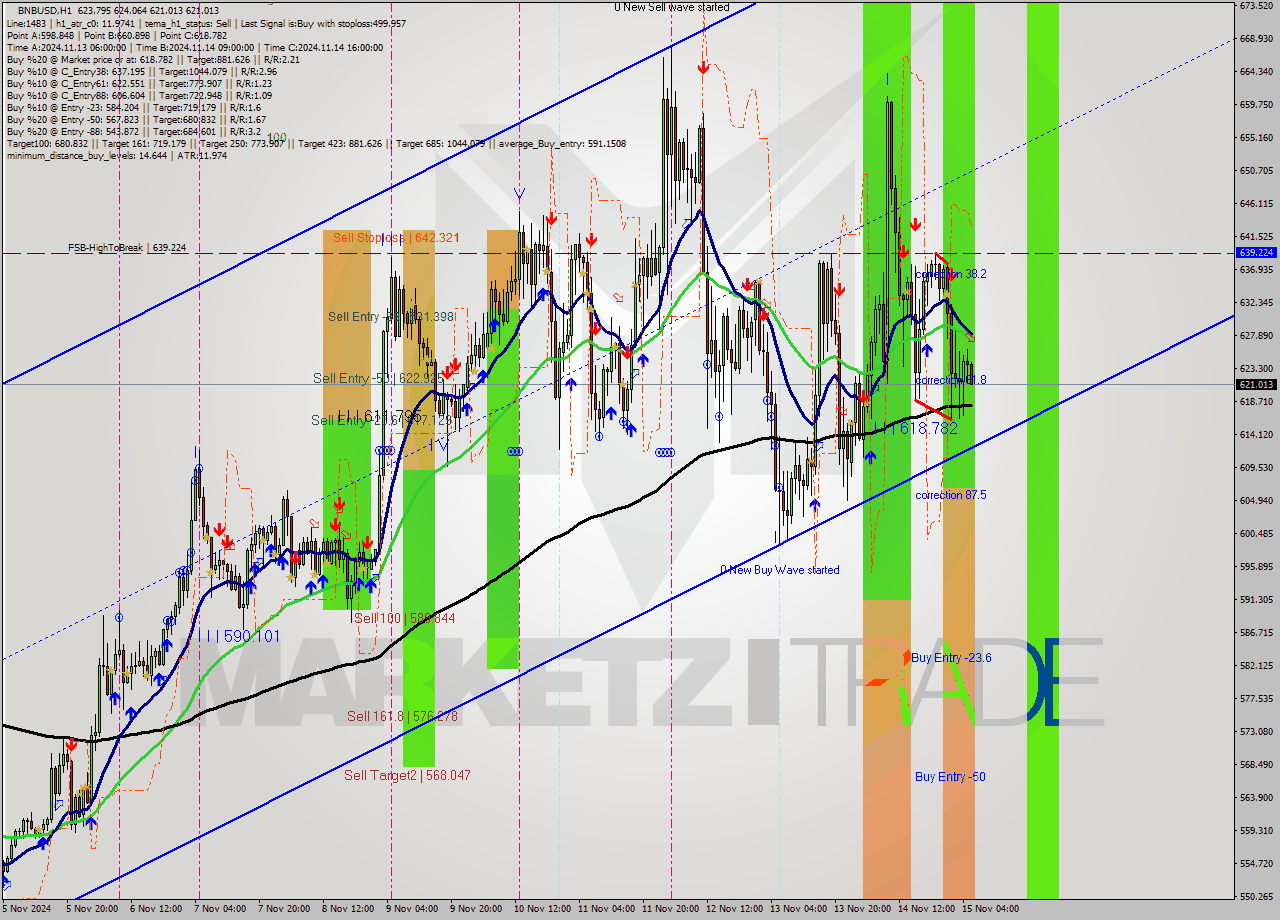Click the correction 61.8 label
The height and width of the screenshot is (920, 1280).
951,380
